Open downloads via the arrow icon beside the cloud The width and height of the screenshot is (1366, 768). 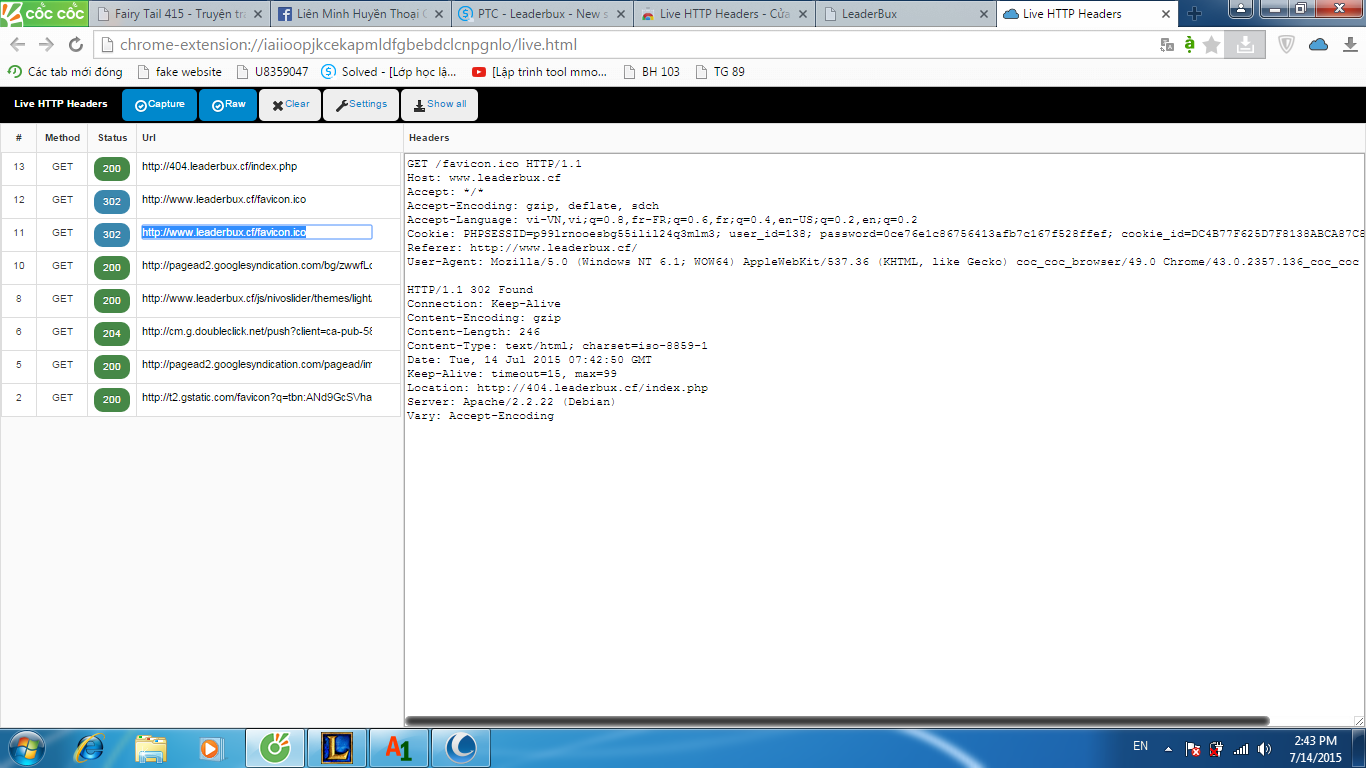click(1348, 45)
